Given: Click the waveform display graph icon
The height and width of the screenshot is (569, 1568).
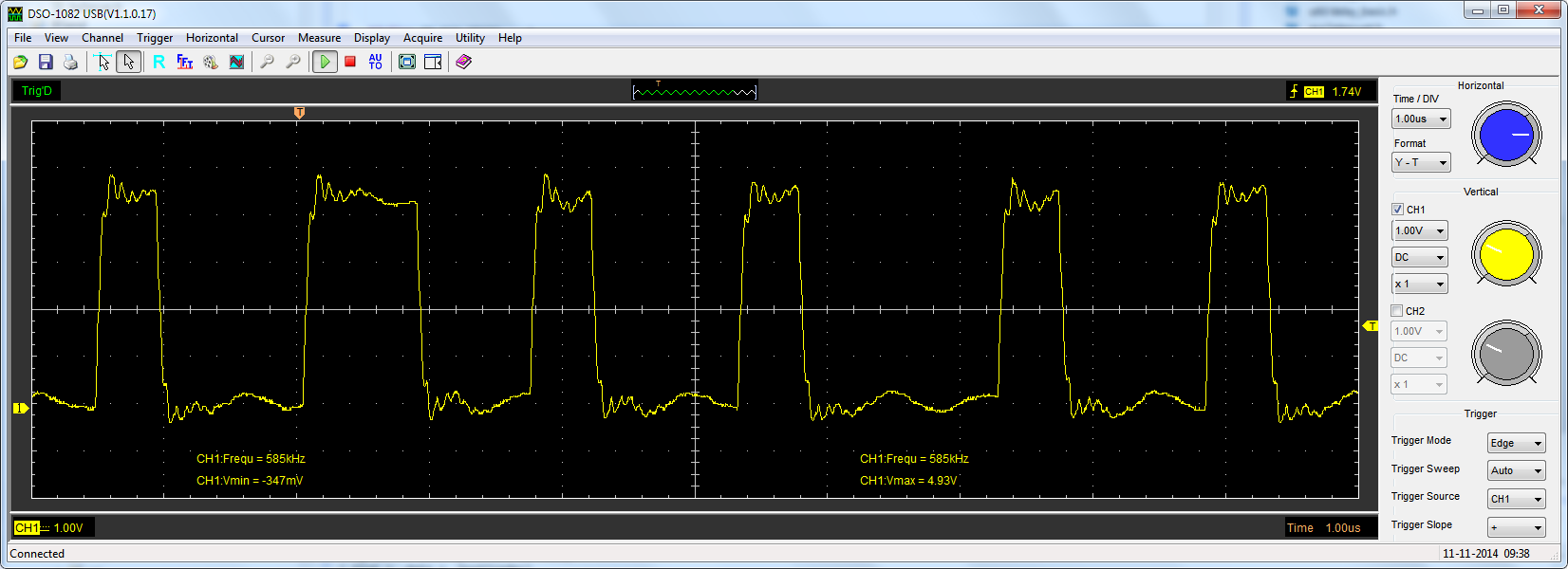Looking at the screenshot, I should [x=236, y=62].
